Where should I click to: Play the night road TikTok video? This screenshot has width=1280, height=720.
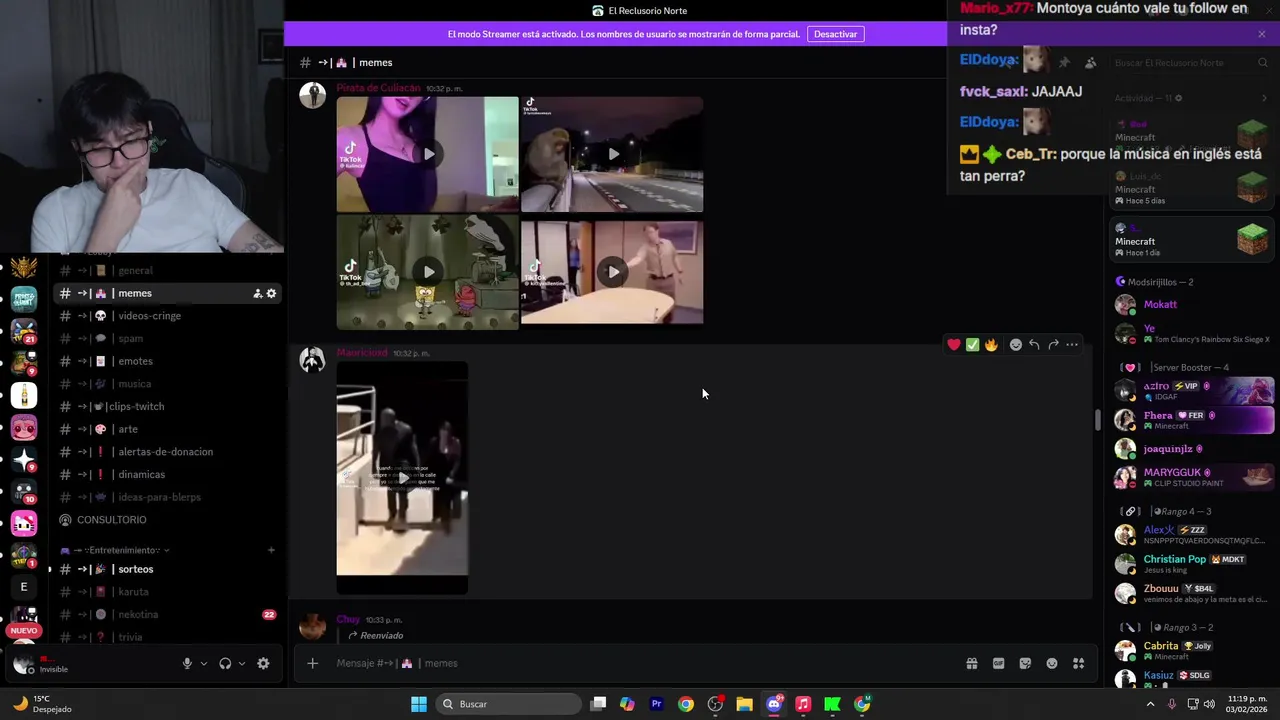[612, 154]
